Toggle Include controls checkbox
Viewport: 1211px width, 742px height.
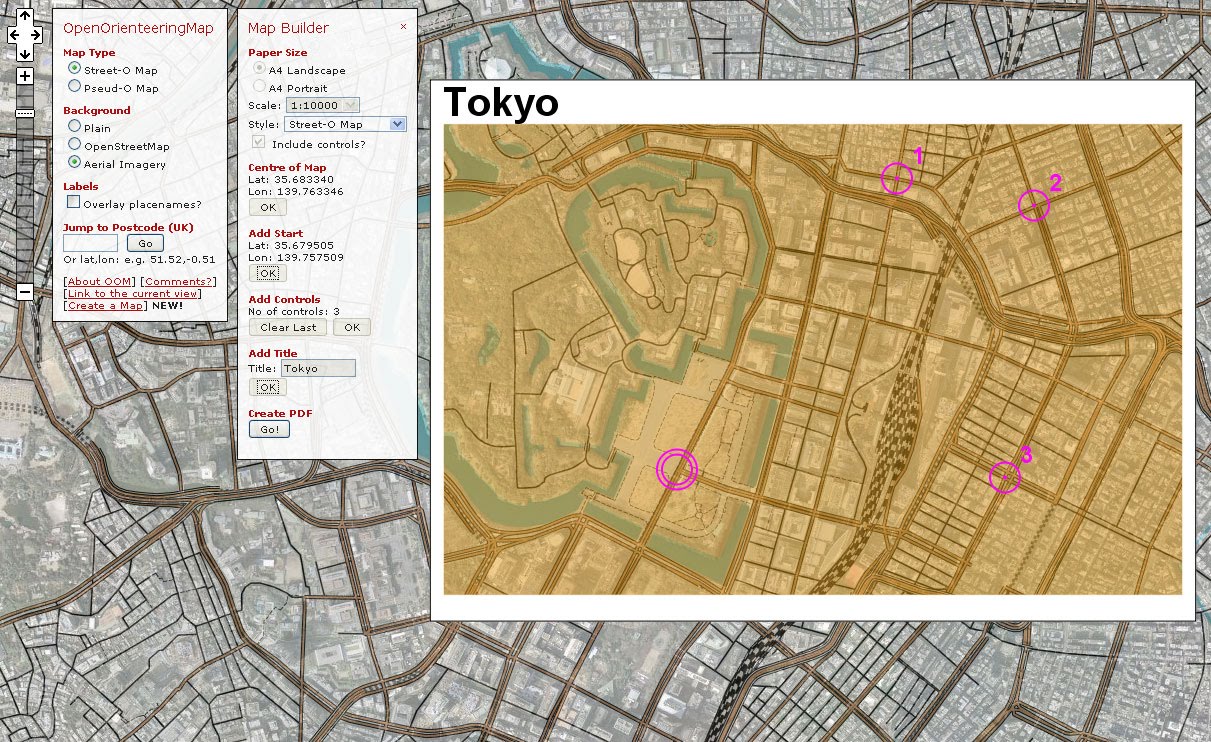tap(259, 143)
